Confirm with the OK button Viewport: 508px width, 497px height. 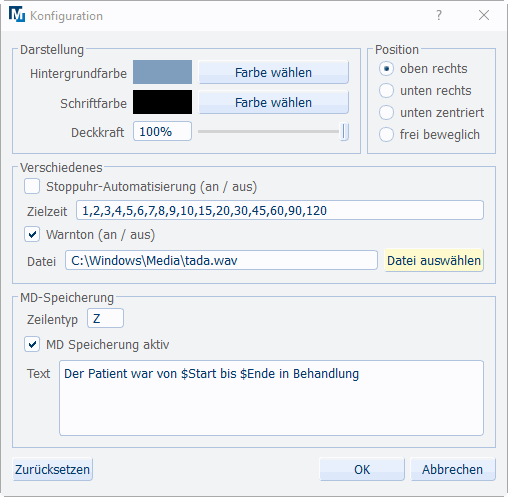[x=362, y=469]
